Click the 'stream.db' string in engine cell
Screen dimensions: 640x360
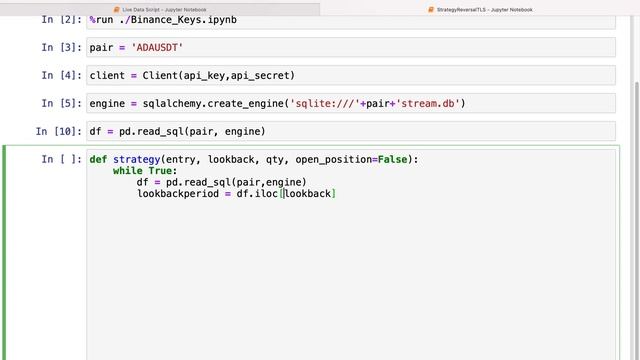[427, 103]
